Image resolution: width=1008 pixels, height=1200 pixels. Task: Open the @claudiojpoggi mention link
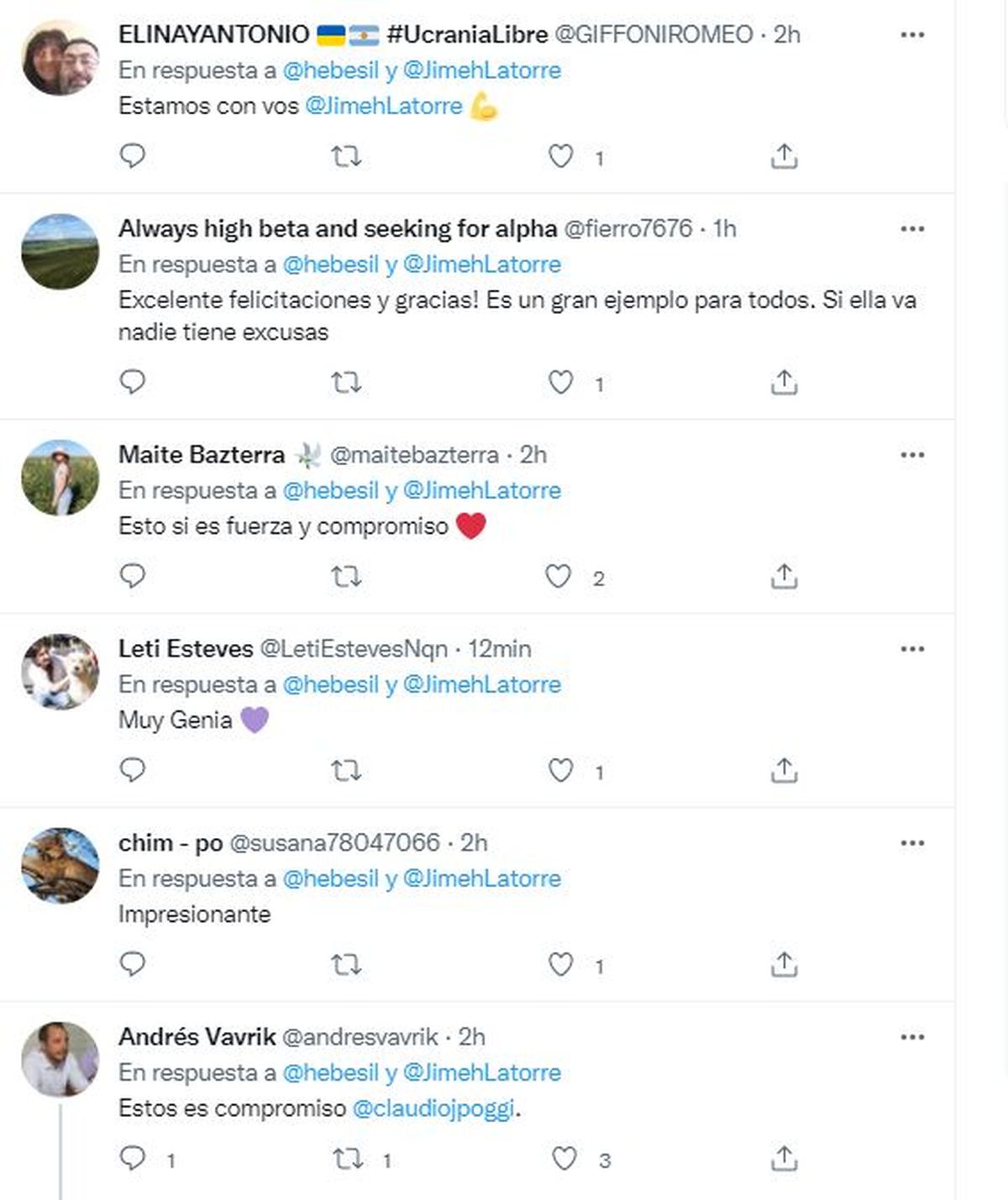tap(433, 1108)
